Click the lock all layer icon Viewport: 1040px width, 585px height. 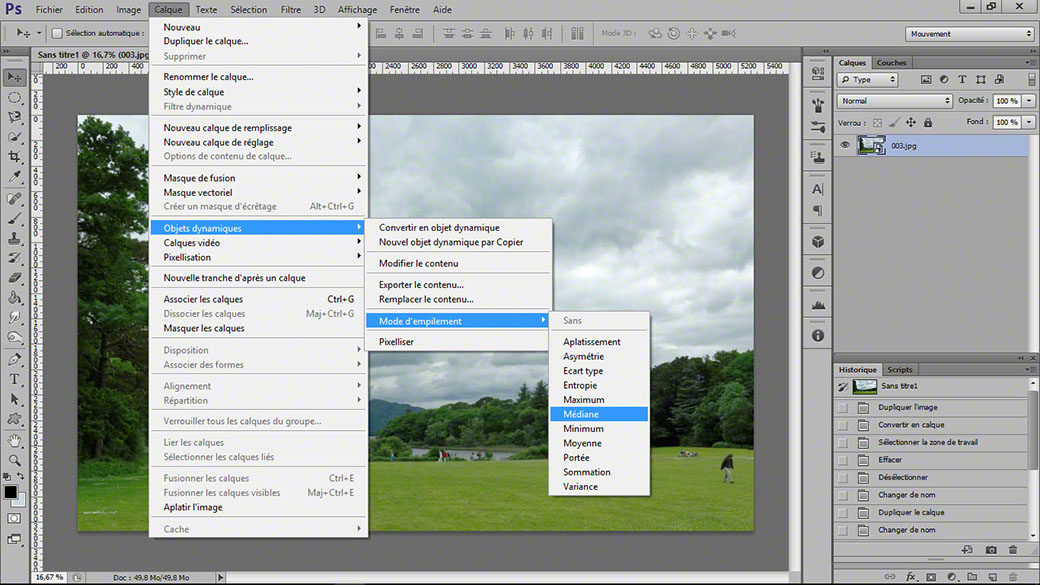coord(928,123)
